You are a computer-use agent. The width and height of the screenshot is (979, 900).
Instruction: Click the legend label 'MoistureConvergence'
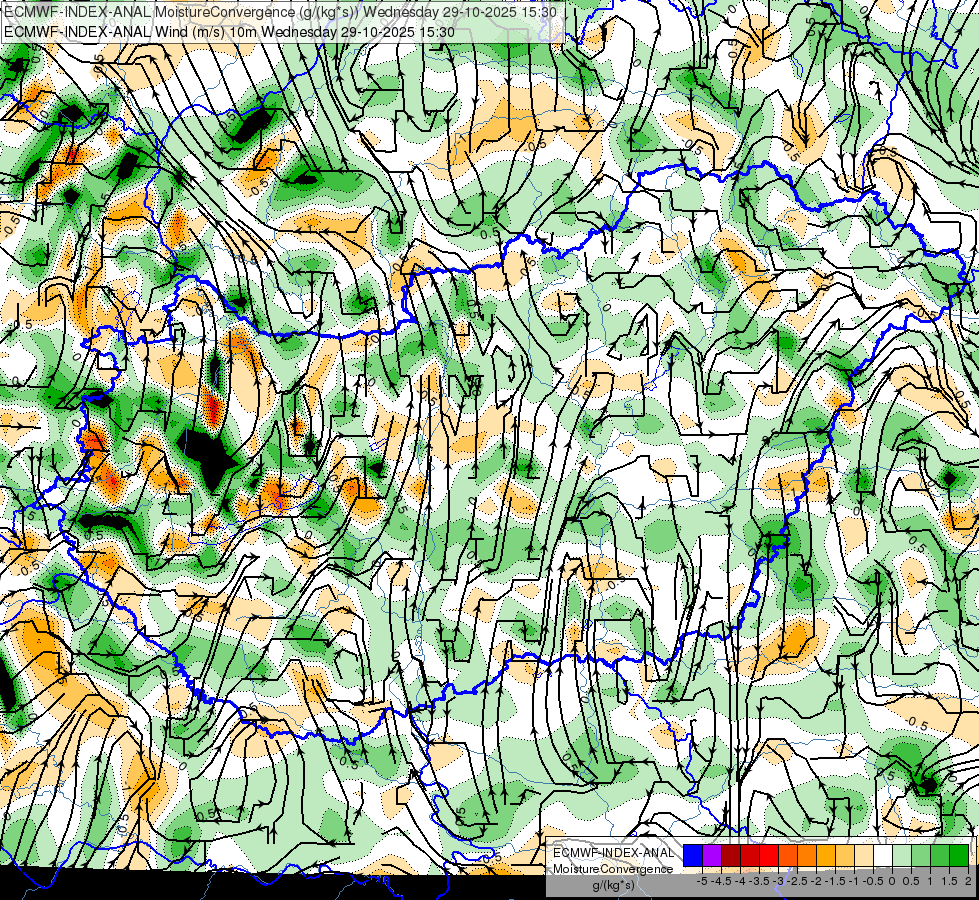[613, 869]
